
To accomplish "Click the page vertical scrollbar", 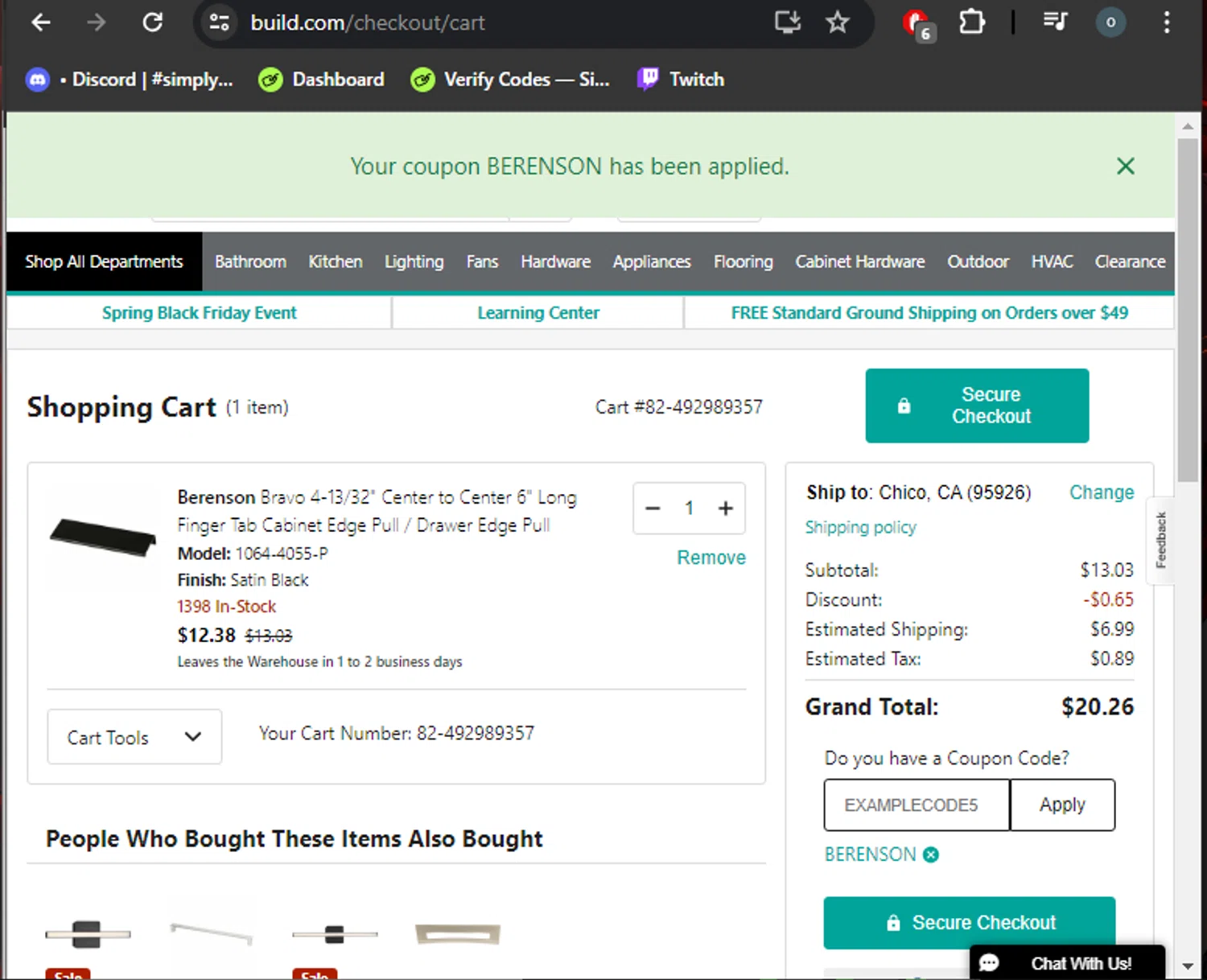I will coord(1188,309).
